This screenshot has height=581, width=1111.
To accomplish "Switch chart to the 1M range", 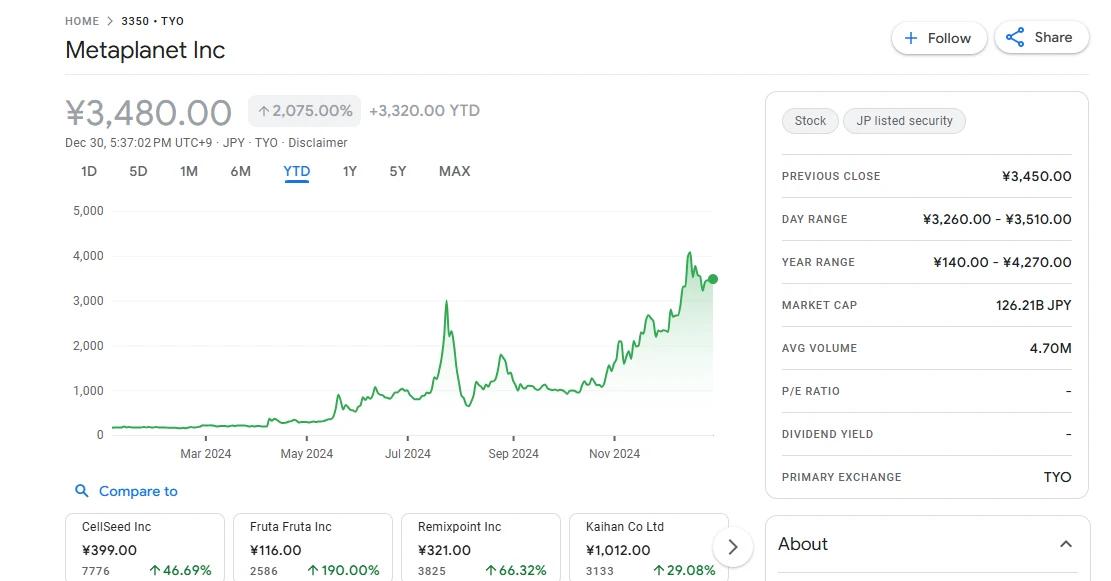I will coord(188,171).
